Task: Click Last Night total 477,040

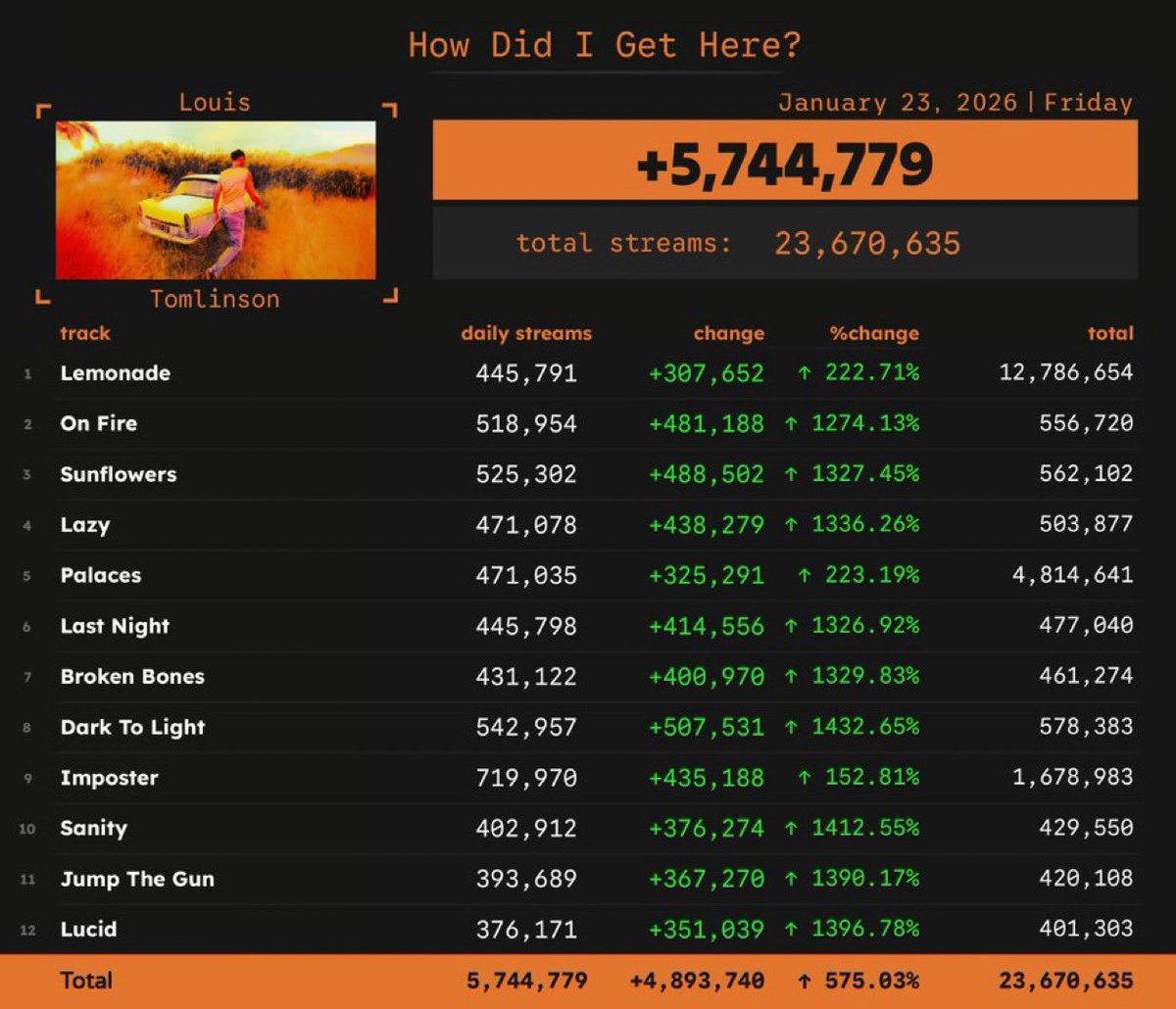Action: 1086,626
